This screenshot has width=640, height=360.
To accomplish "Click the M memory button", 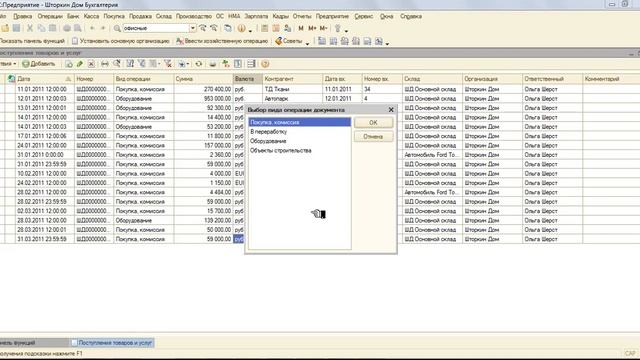I will pyautogui.click(x=301, y=28).
